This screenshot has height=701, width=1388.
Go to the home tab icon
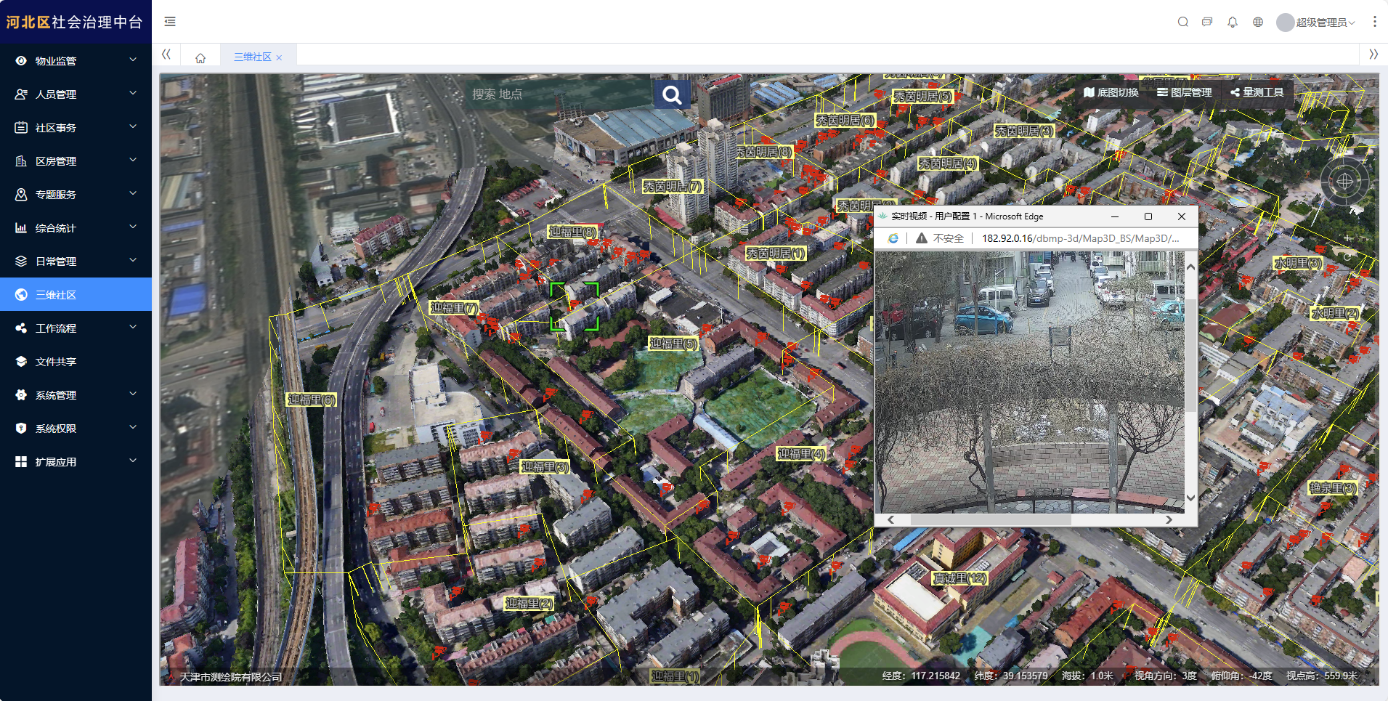(x=200, y=58)
